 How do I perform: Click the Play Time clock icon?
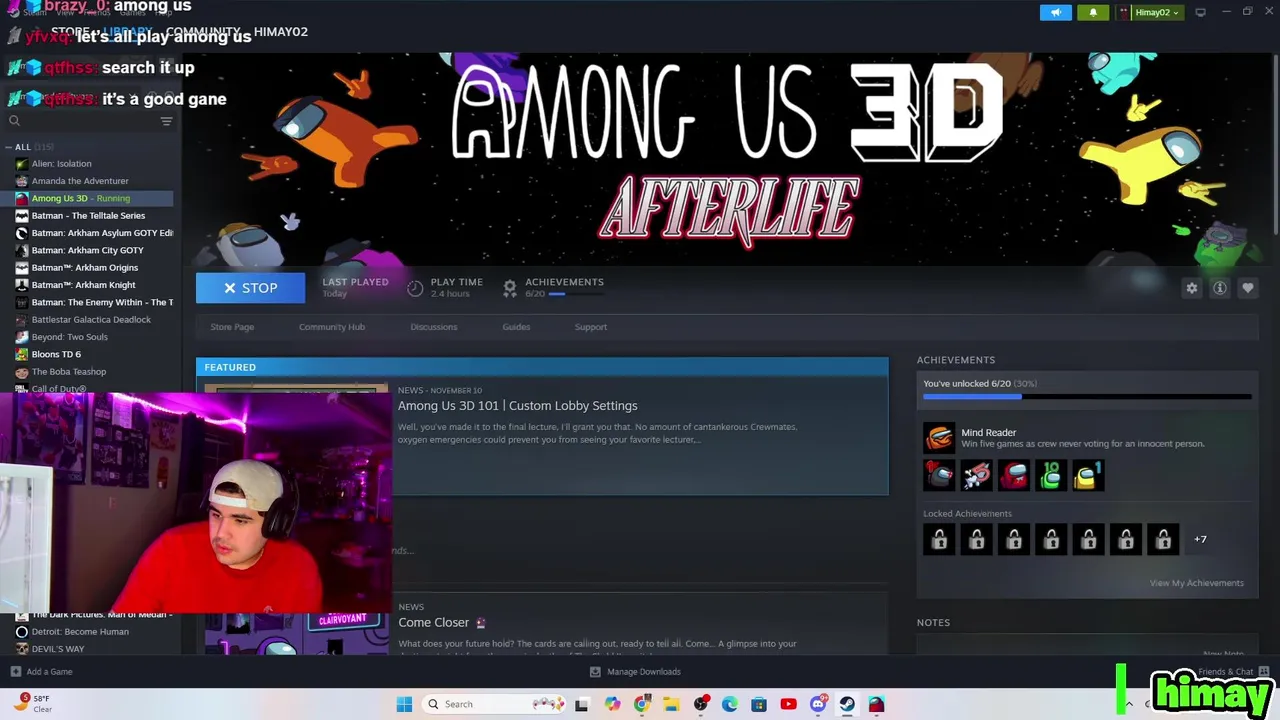415,288
